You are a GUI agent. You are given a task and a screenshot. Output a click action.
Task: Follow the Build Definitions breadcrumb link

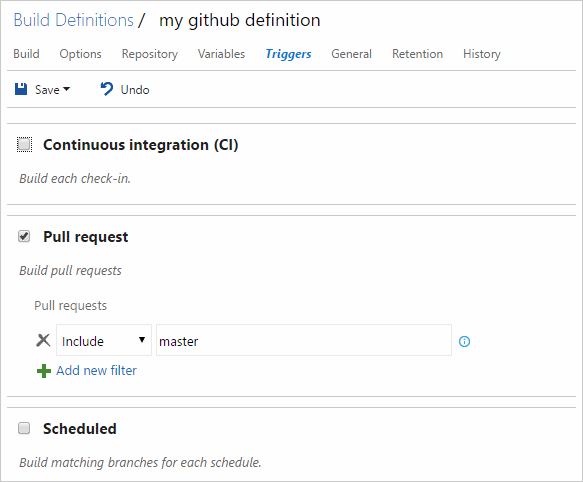pyautogui.click(x=74, y=20)
